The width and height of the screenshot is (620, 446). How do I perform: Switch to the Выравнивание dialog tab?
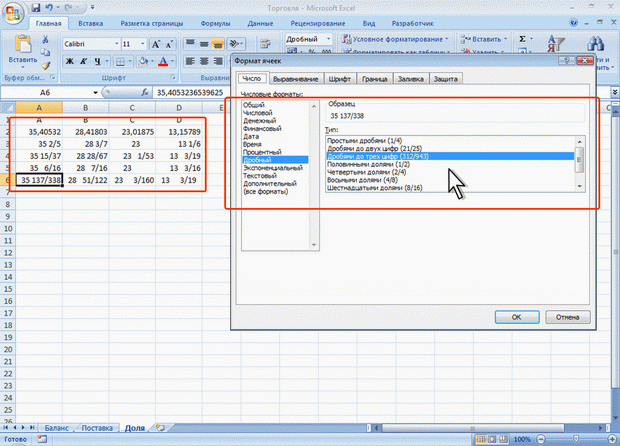pos(296,79)
